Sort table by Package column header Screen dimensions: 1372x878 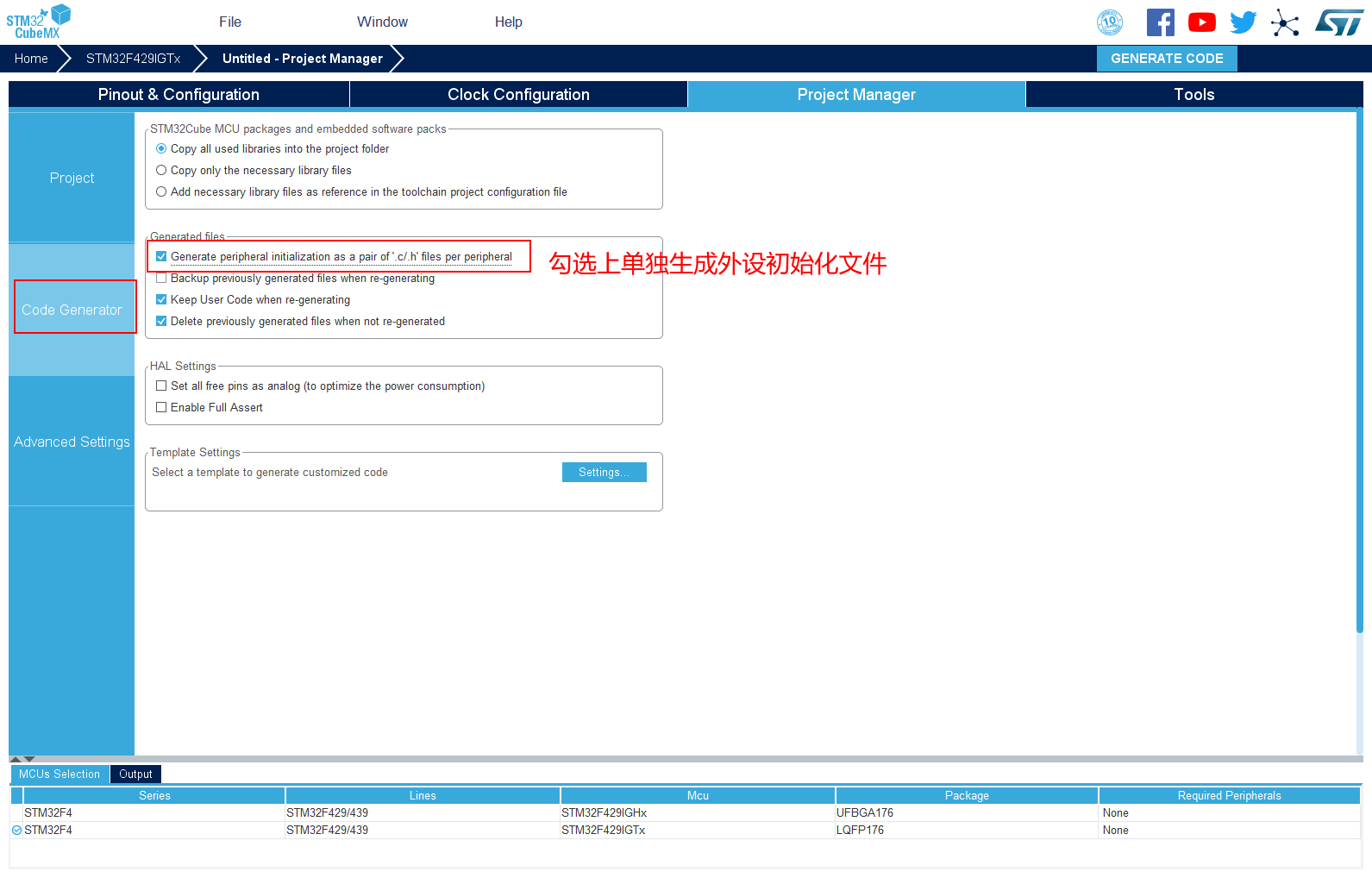(967, 795)
